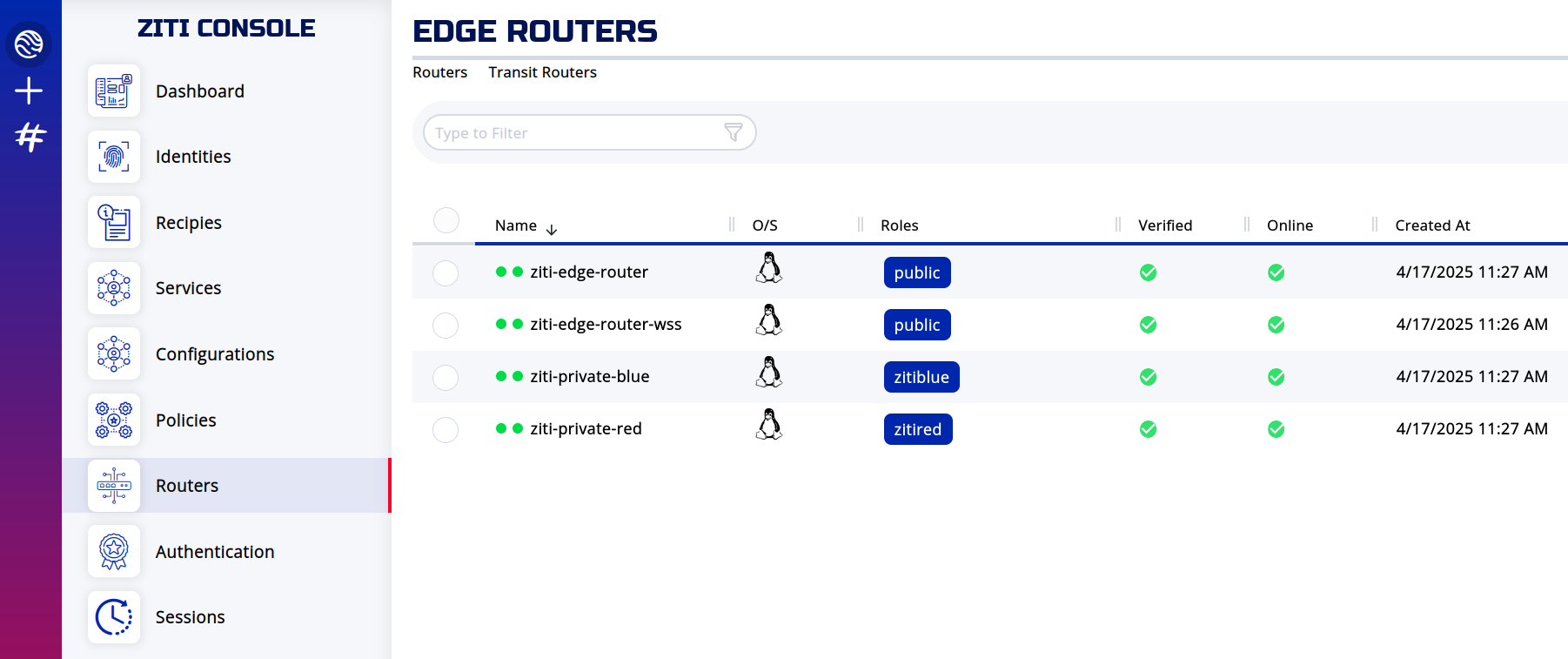The width and height of the screenshot is (1568, 659).
Task: Click the Identities fingerprint icon
Action: pyautogui.click(x=114, y=157)
